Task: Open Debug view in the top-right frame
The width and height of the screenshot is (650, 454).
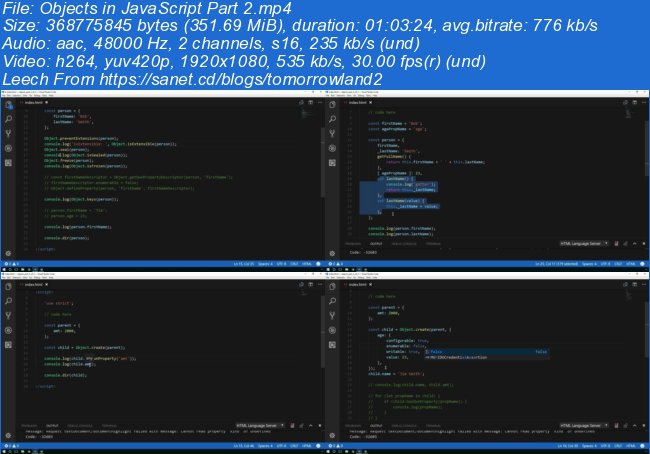Action: 332,148
